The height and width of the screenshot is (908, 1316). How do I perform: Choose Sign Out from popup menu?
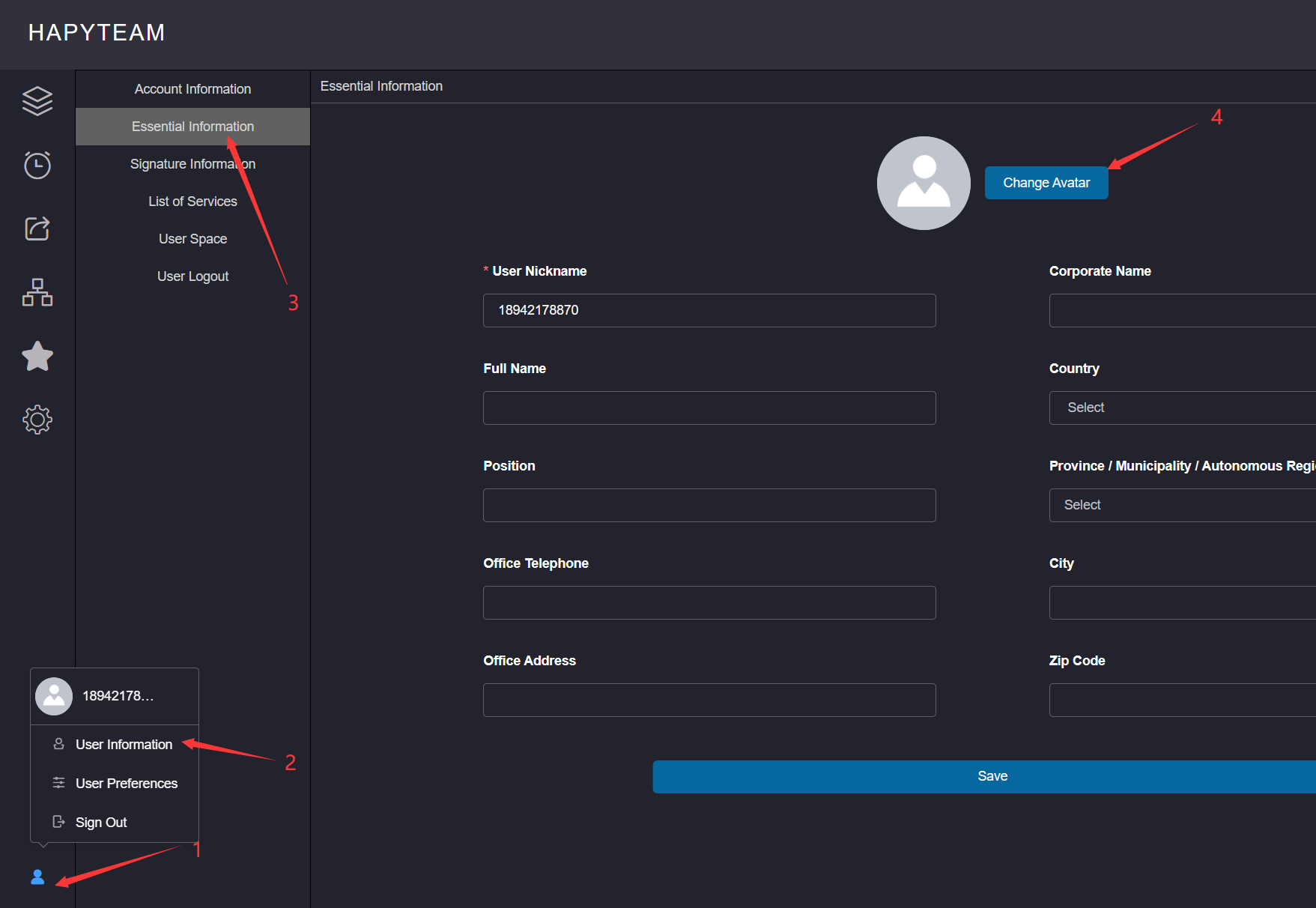[x=115, y=822]
